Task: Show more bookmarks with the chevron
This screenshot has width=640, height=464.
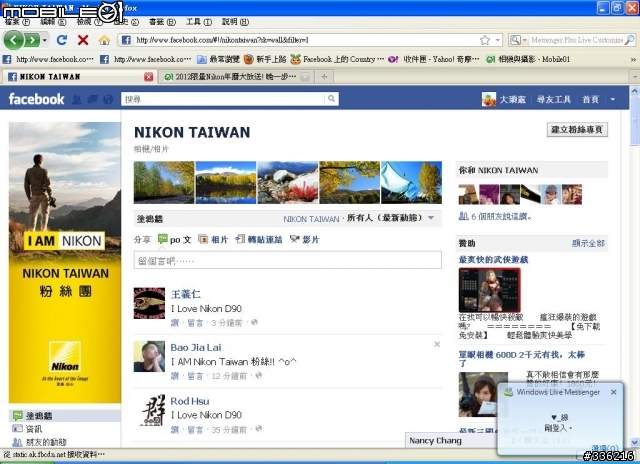Action: tap(633, 60)
